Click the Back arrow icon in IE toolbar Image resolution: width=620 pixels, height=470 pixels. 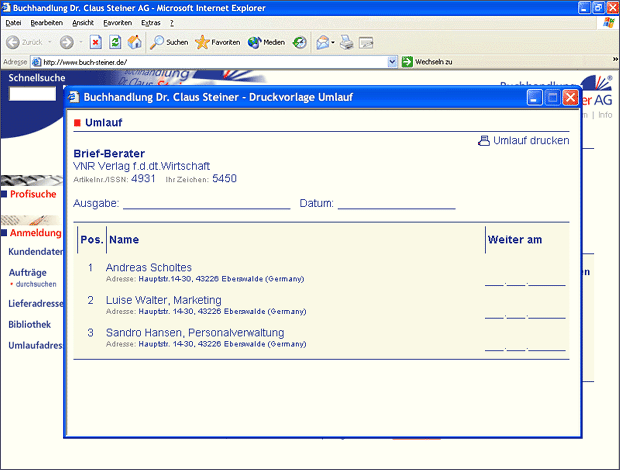(13, 42)
